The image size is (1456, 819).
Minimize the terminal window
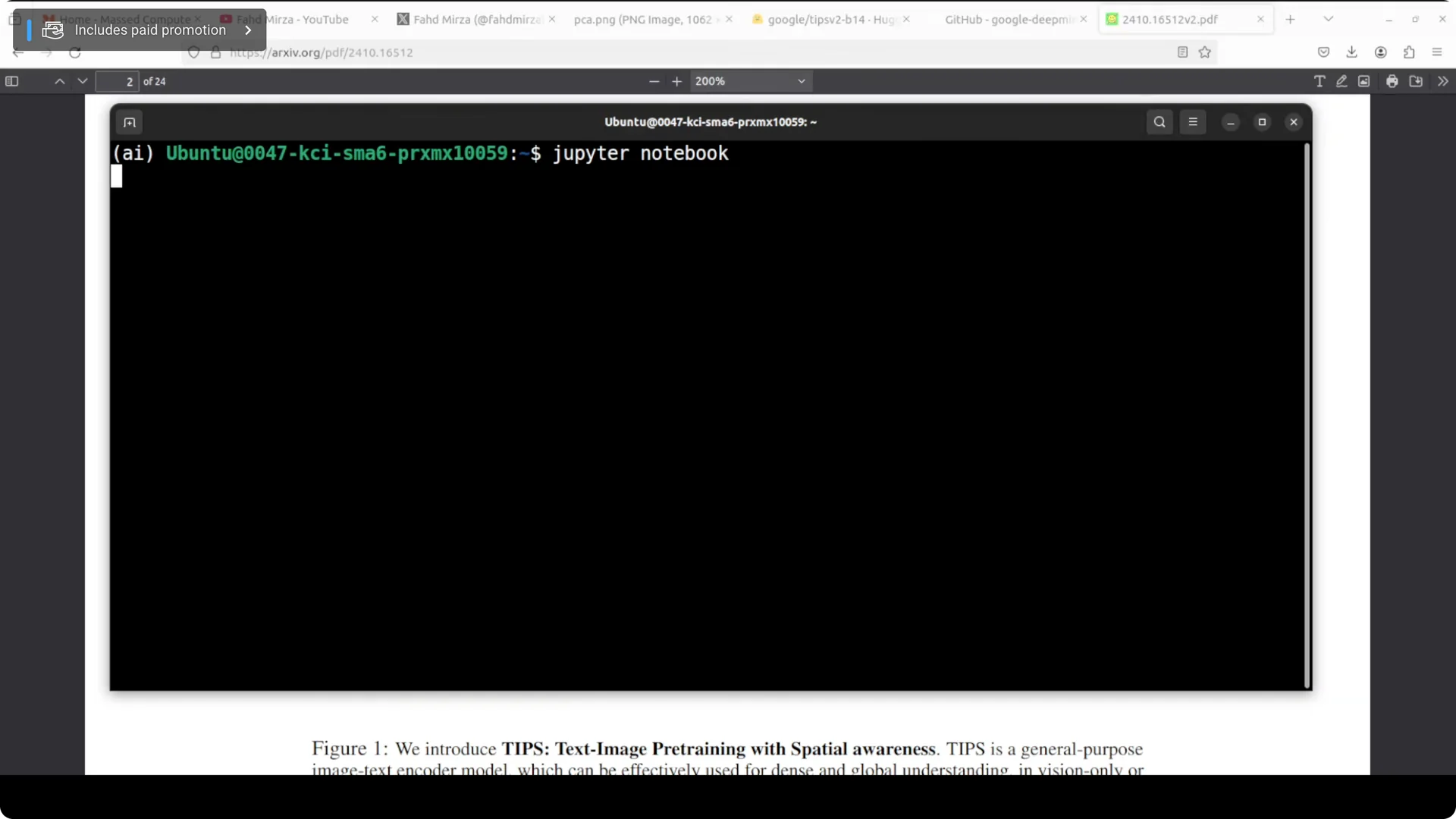coord(1231,122)
